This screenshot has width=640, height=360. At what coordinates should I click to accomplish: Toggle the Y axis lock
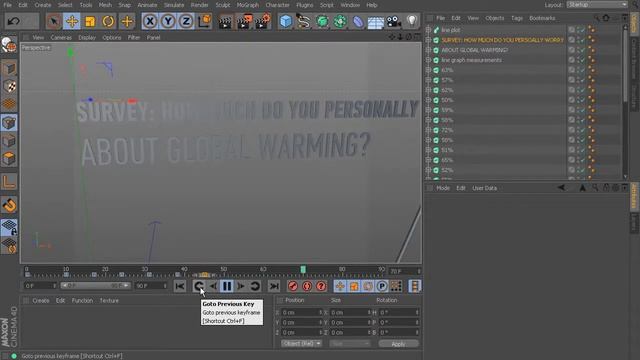point(168,21)
